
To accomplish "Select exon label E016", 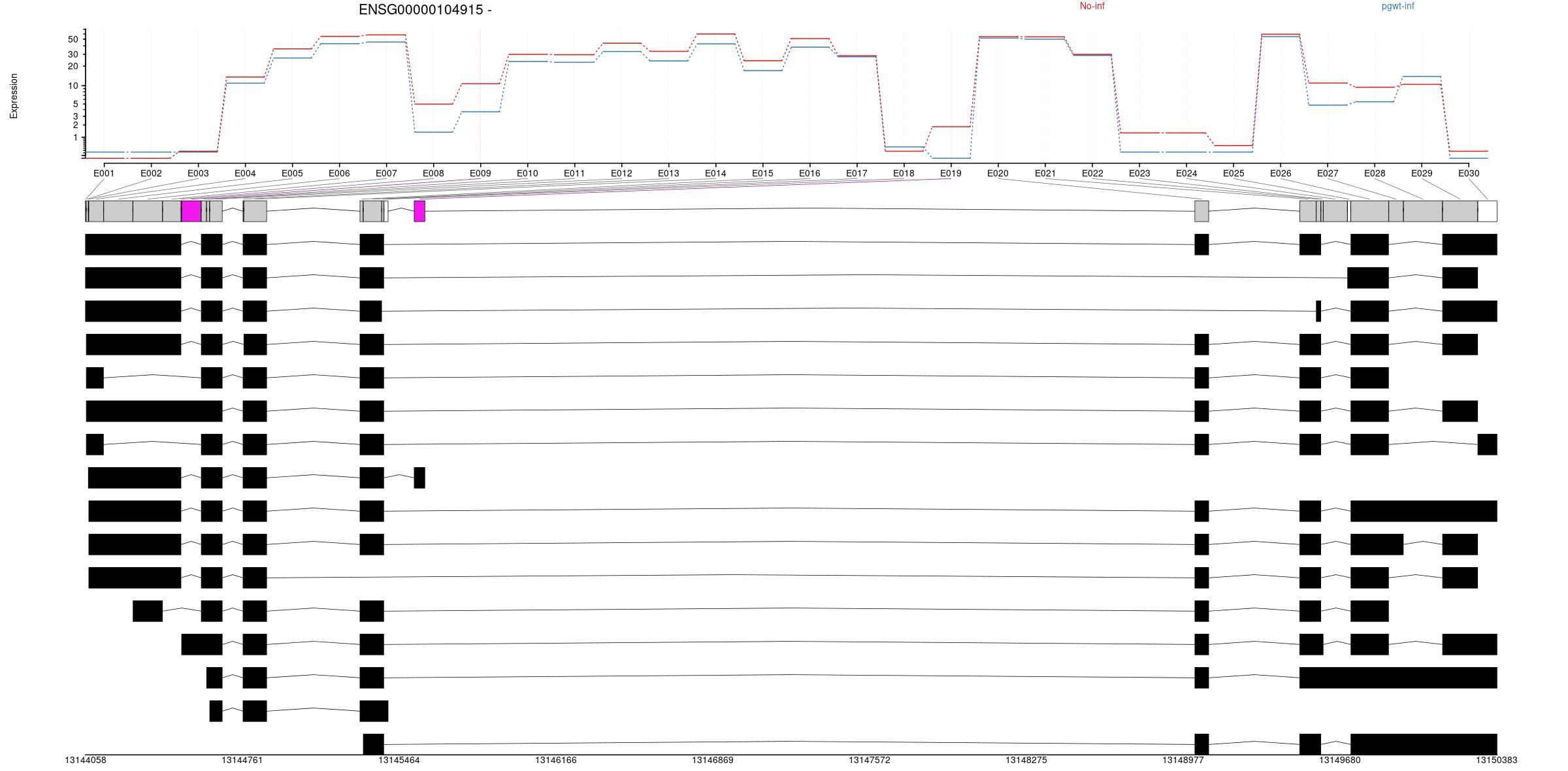I will pos(809,173).
